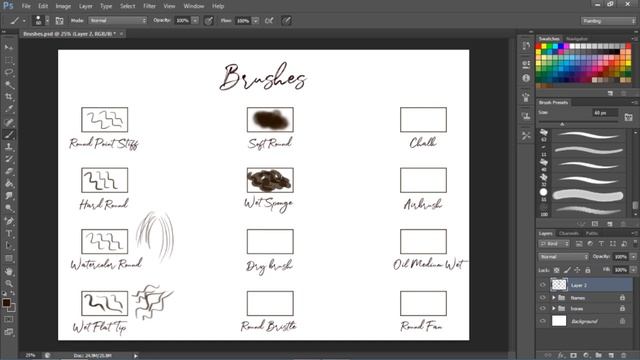Create a new swatch in Swatches panel
Screen dimensions: 640x360
pos(610,93)
